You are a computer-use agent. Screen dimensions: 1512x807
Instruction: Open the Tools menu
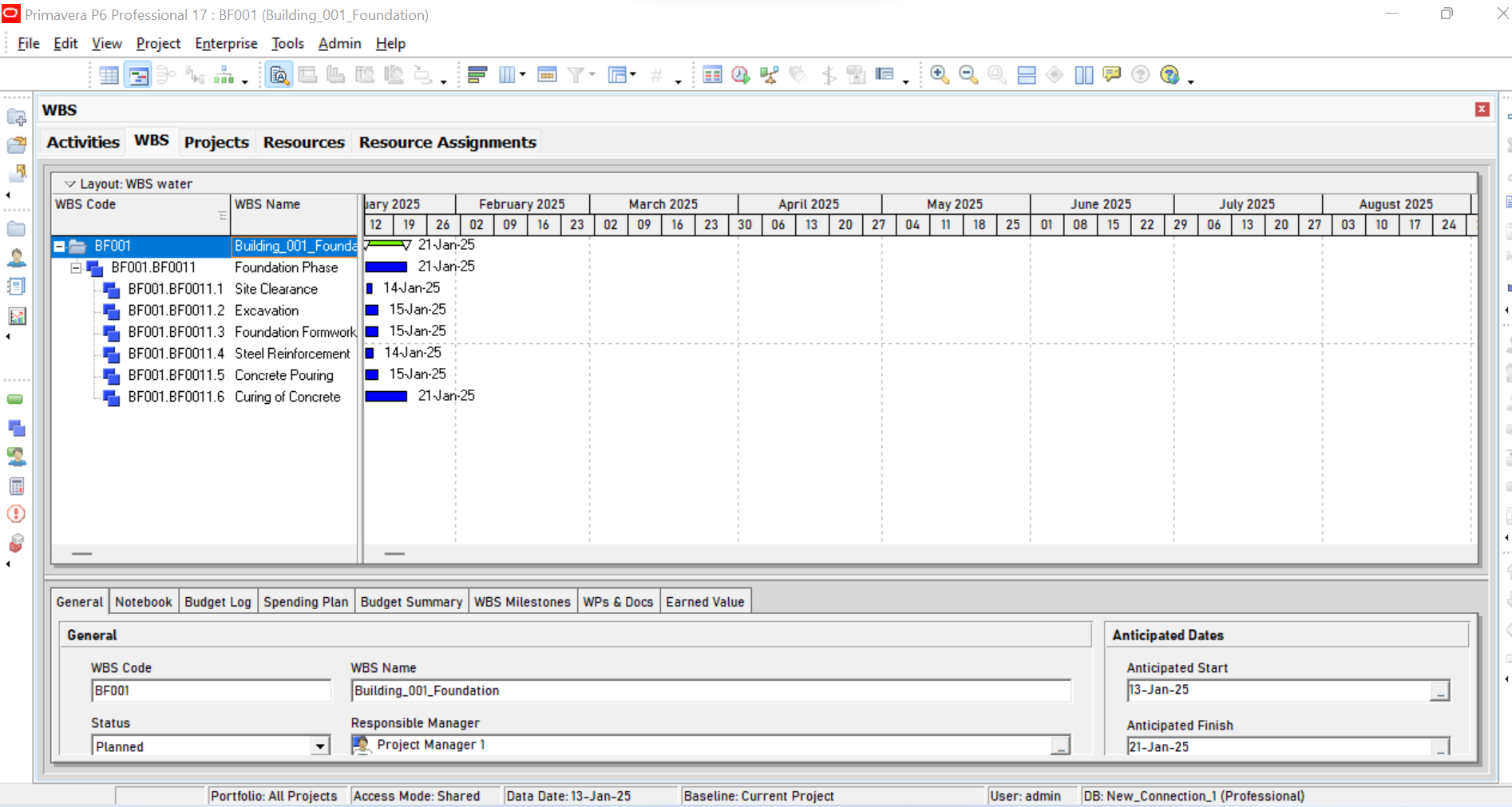pyautogui.click(x=287, y=43)
